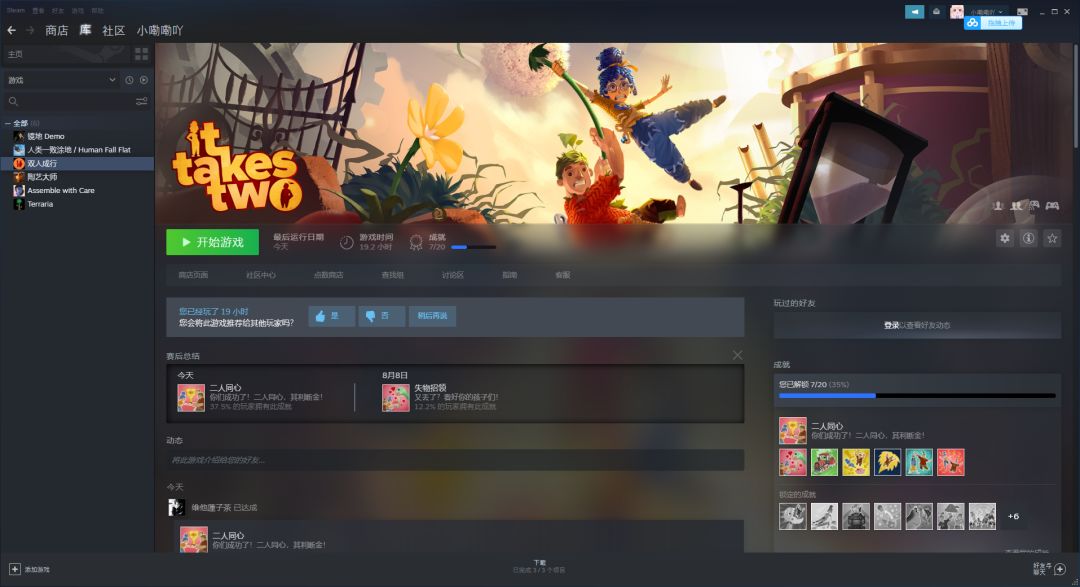Open 讨论区 game link

point(453,275)
